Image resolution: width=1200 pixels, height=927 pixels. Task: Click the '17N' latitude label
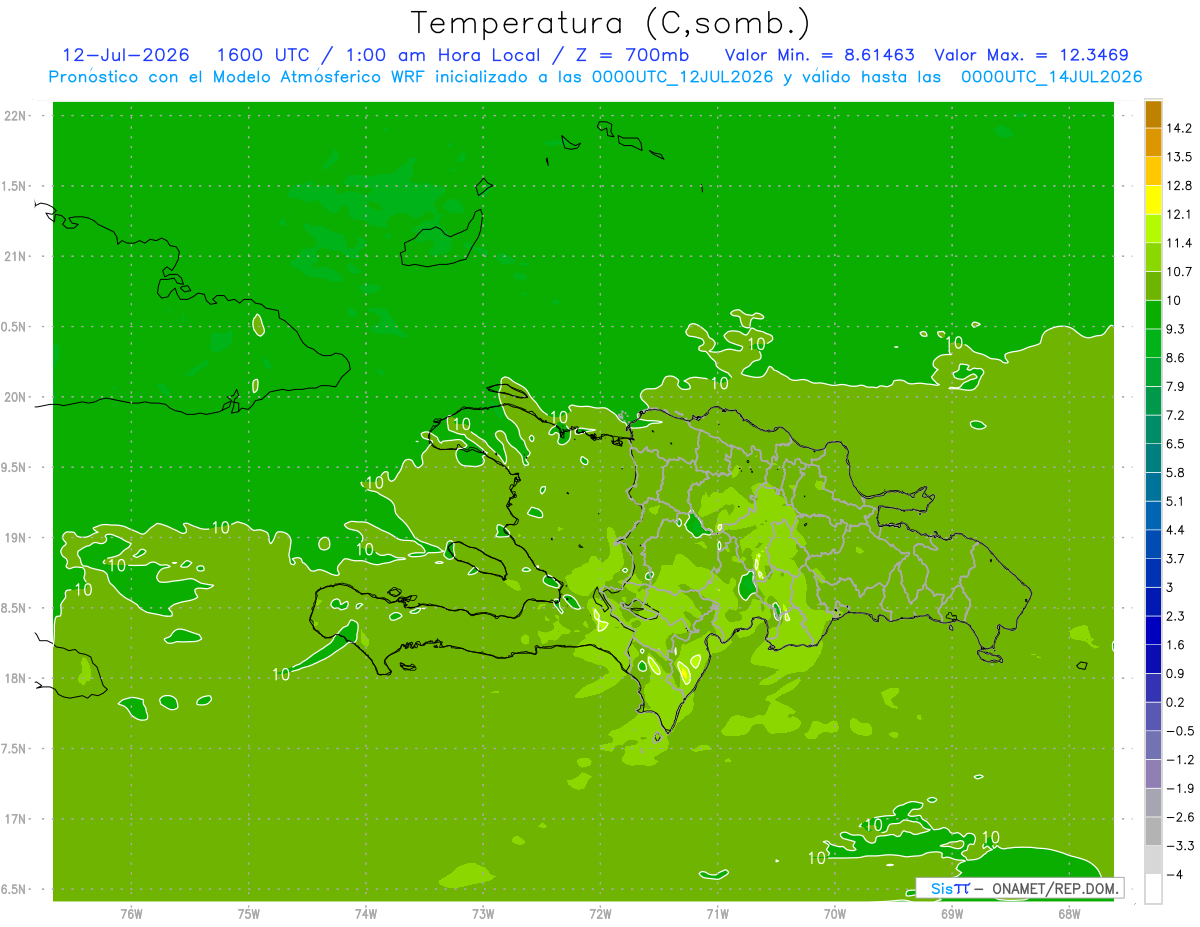coord(17,819)
